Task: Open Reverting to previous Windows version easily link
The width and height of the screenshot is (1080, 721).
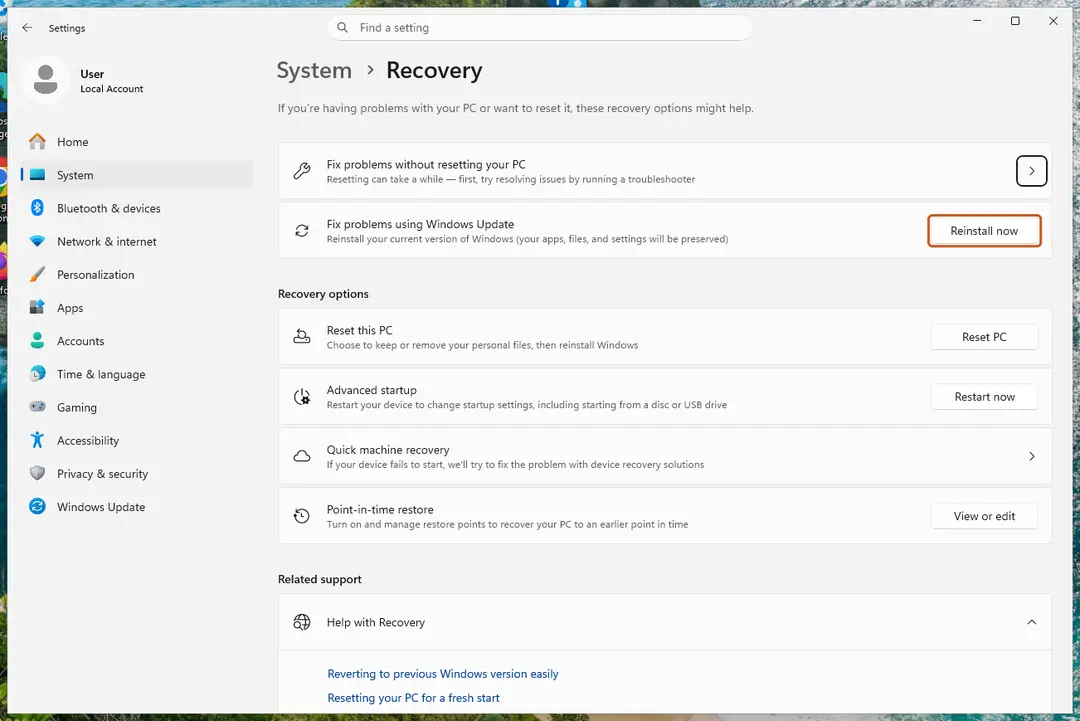Action: pyautogui.click(x=442, y=673)
